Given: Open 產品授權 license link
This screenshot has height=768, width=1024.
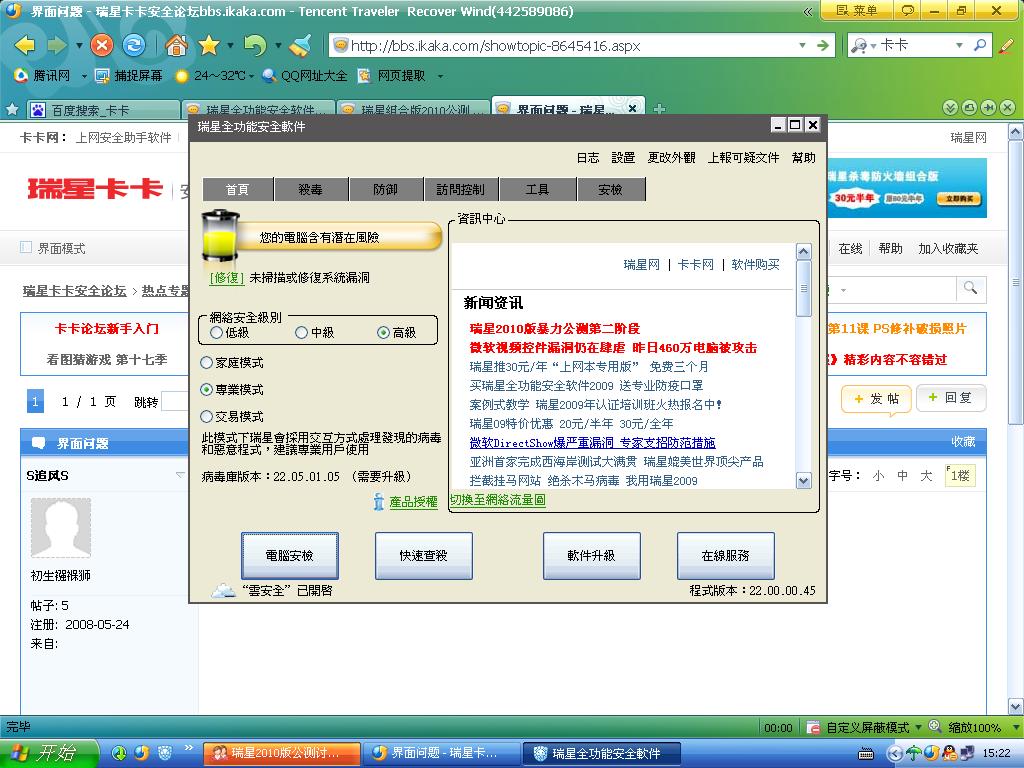Looking at the screenshot, I should 413,502.
